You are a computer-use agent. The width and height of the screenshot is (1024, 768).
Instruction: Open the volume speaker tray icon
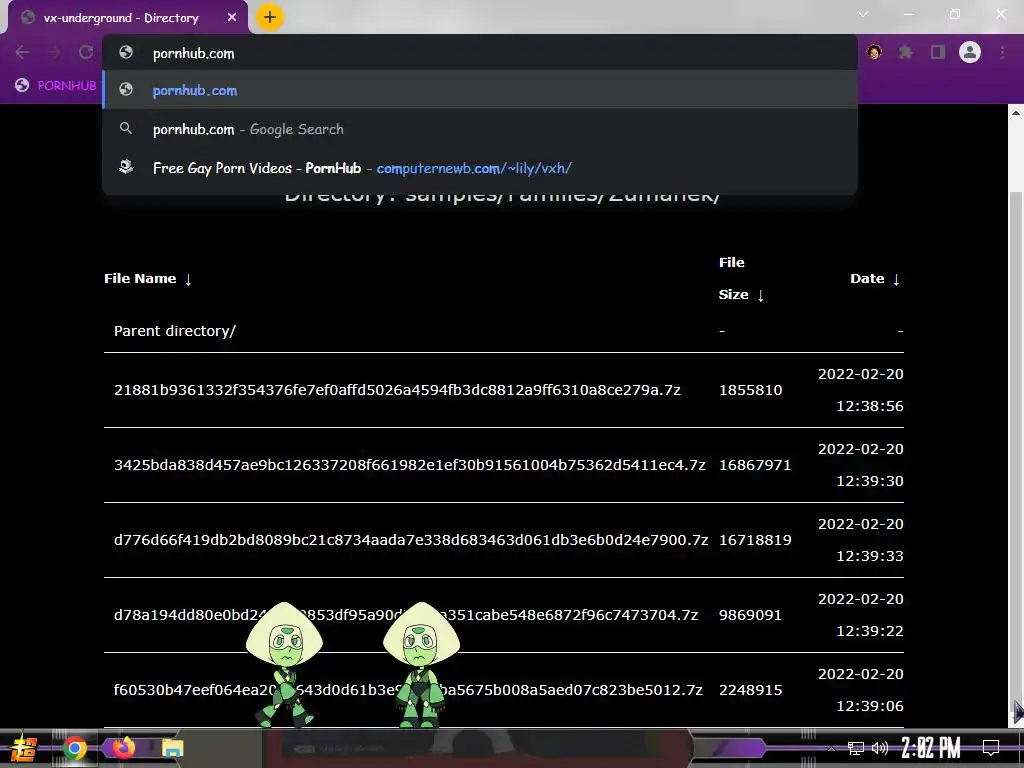point(880,748)
